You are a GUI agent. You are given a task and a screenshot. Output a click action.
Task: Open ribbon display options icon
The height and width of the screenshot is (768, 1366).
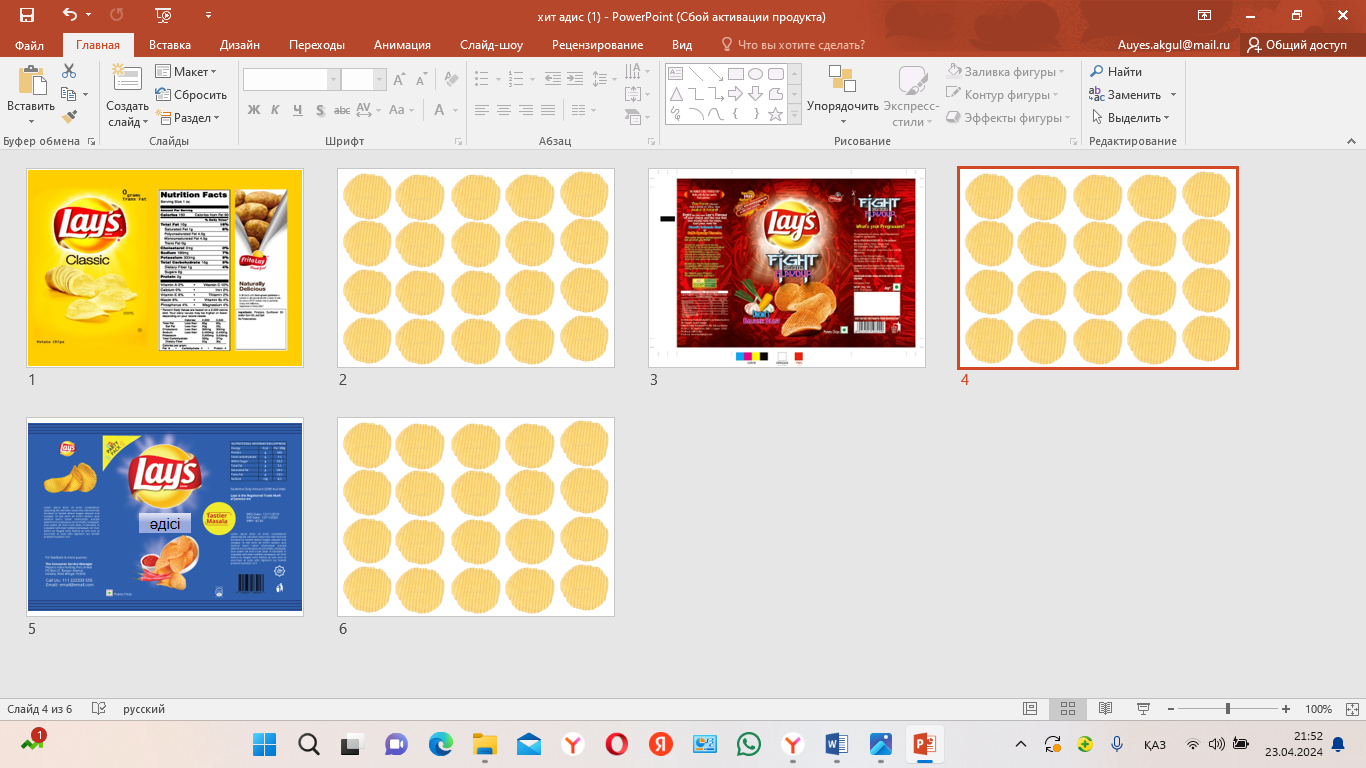pyautogui.click(x=1204, y=15)
